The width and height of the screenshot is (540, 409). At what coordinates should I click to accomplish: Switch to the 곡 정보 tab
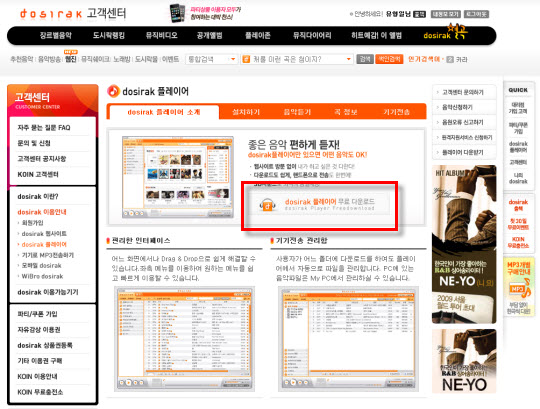345,112
